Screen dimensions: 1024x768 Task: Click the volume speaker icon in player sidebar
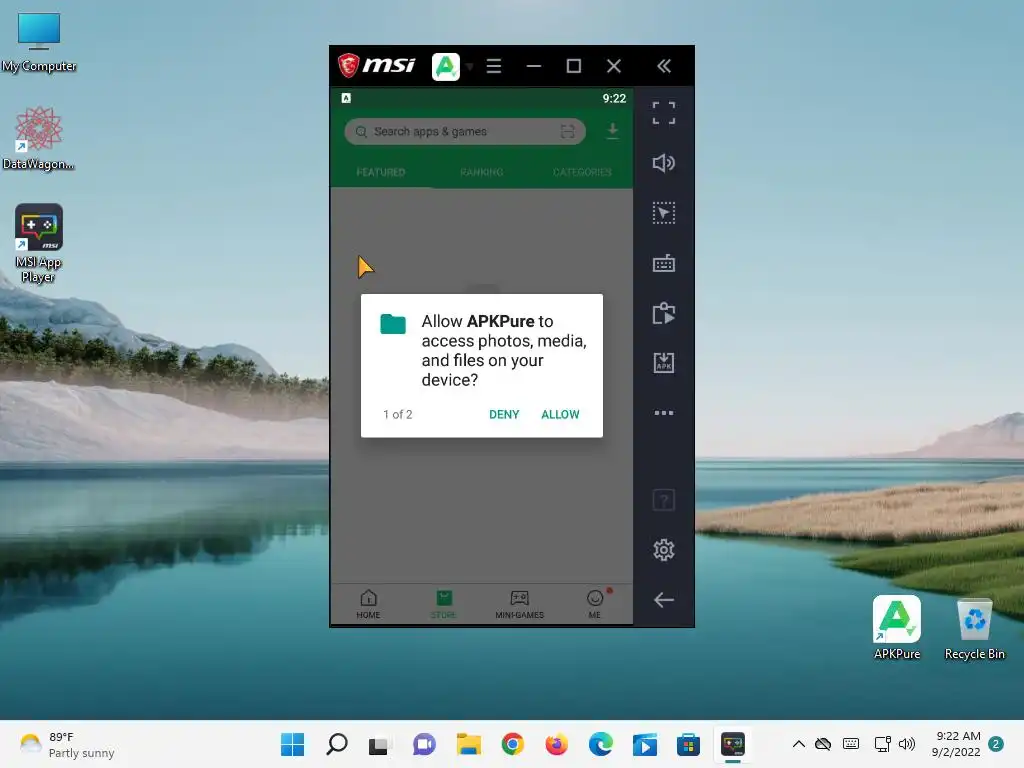coord(664,163)
